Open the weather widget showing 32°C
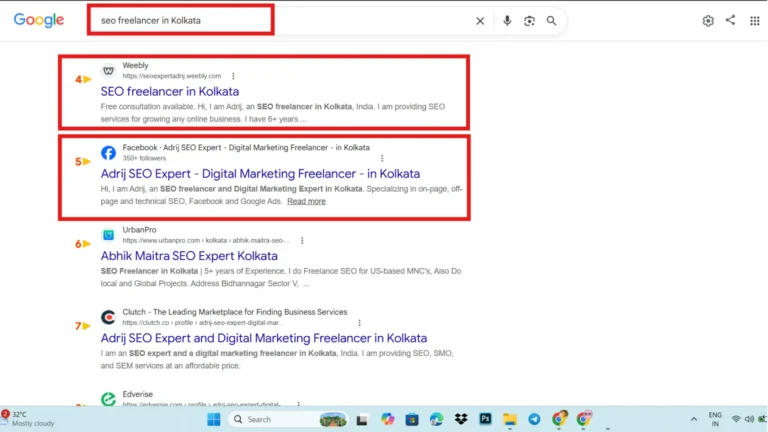 click(28, 419)
